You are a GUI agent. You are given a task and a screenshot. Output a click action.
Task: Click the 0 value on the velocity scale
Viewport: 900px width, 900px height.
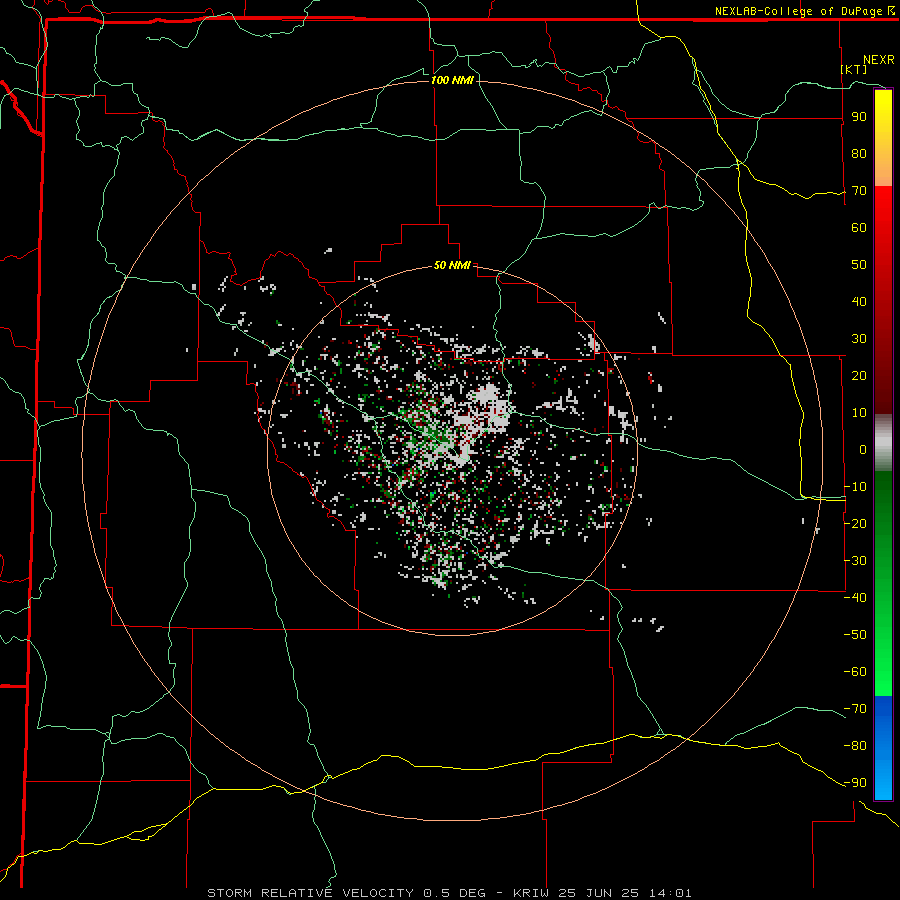pos(863,449)
